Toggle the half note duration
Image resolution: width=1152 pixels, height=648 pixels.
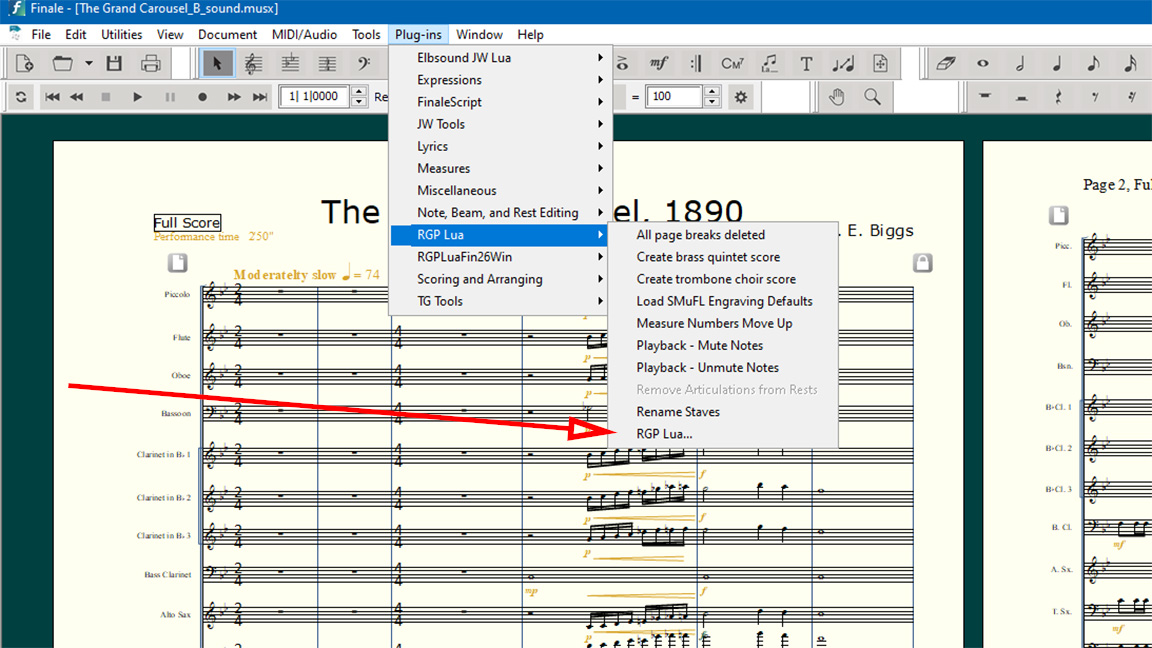(1020, 64)
